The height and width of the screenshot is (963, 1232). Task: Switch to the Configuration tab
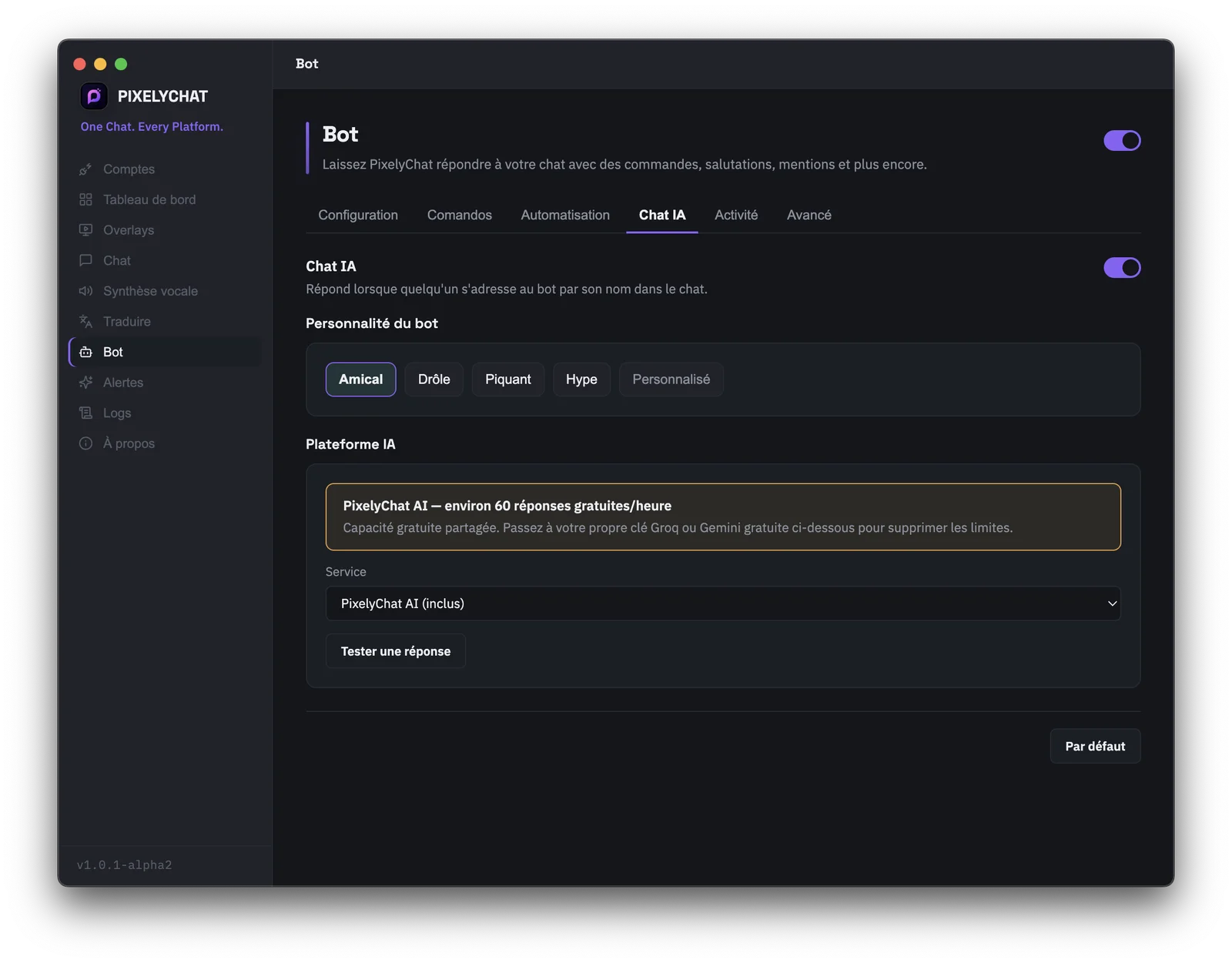click(358, 215)
